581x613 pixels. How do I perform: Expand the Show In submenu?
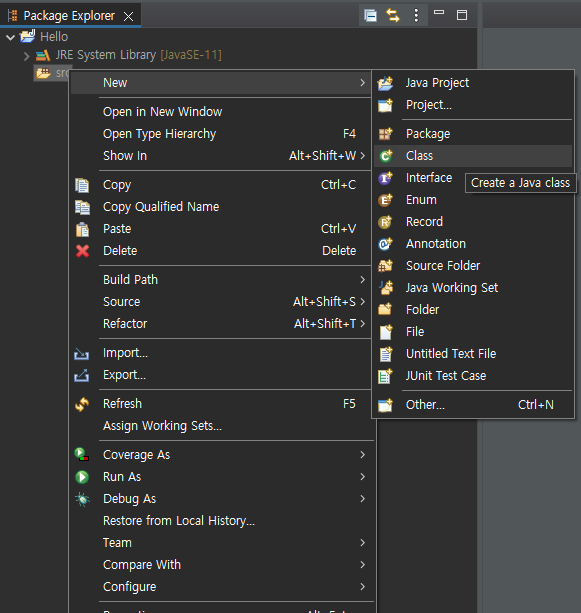tap(220, 156)
